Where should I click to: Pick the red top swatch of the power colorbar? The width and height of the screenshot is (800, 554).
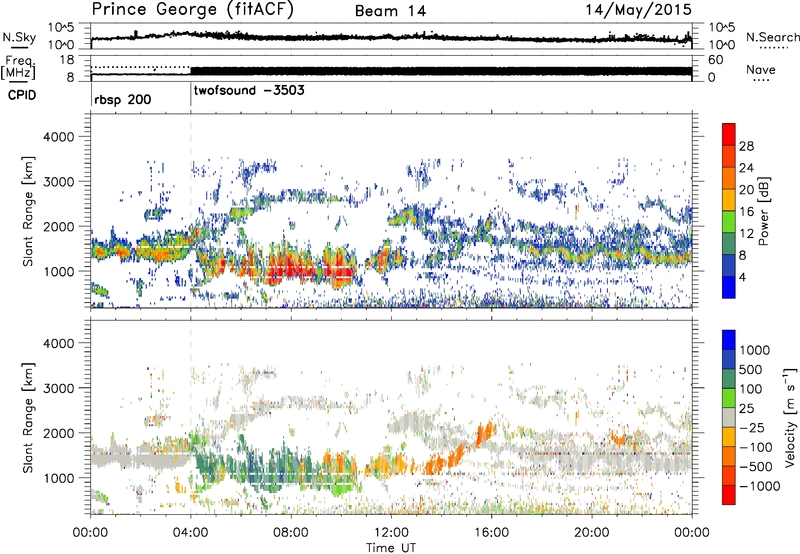[x=729, y=135]
